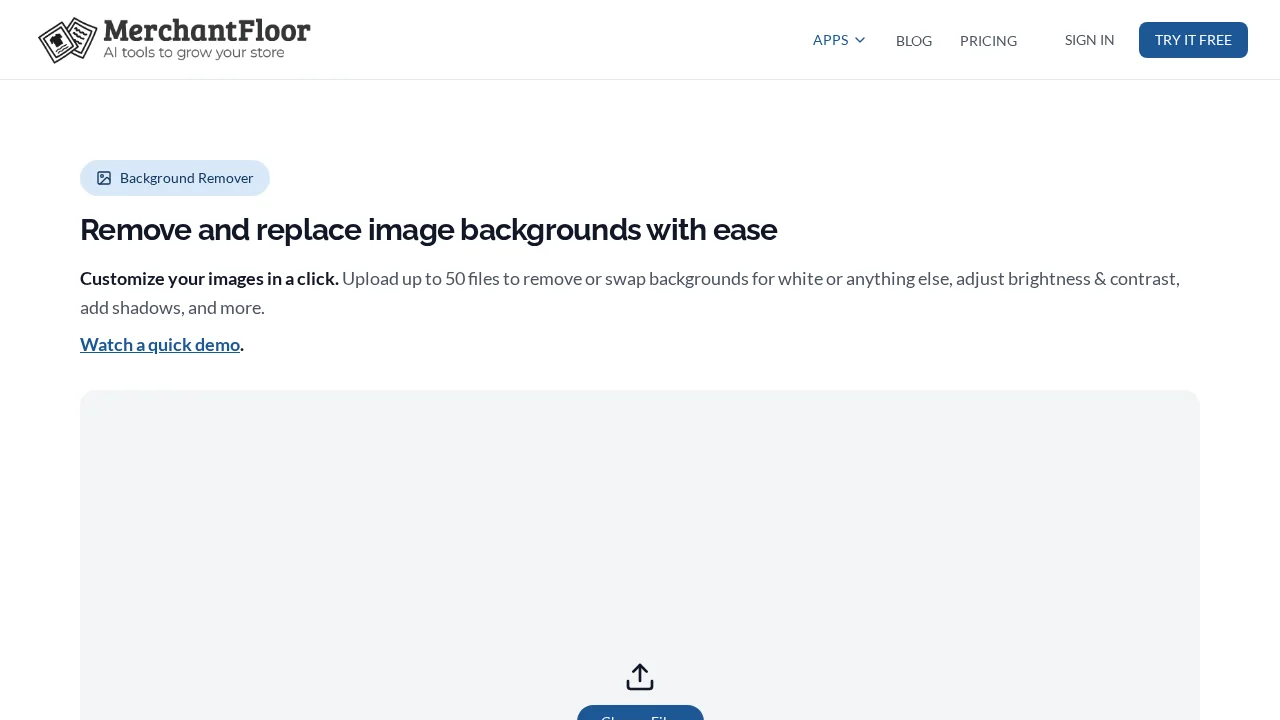The height and width of the screenshot is (720, 1280).
Task: Click the Customize your images bold text
Action: coord(209,278)
